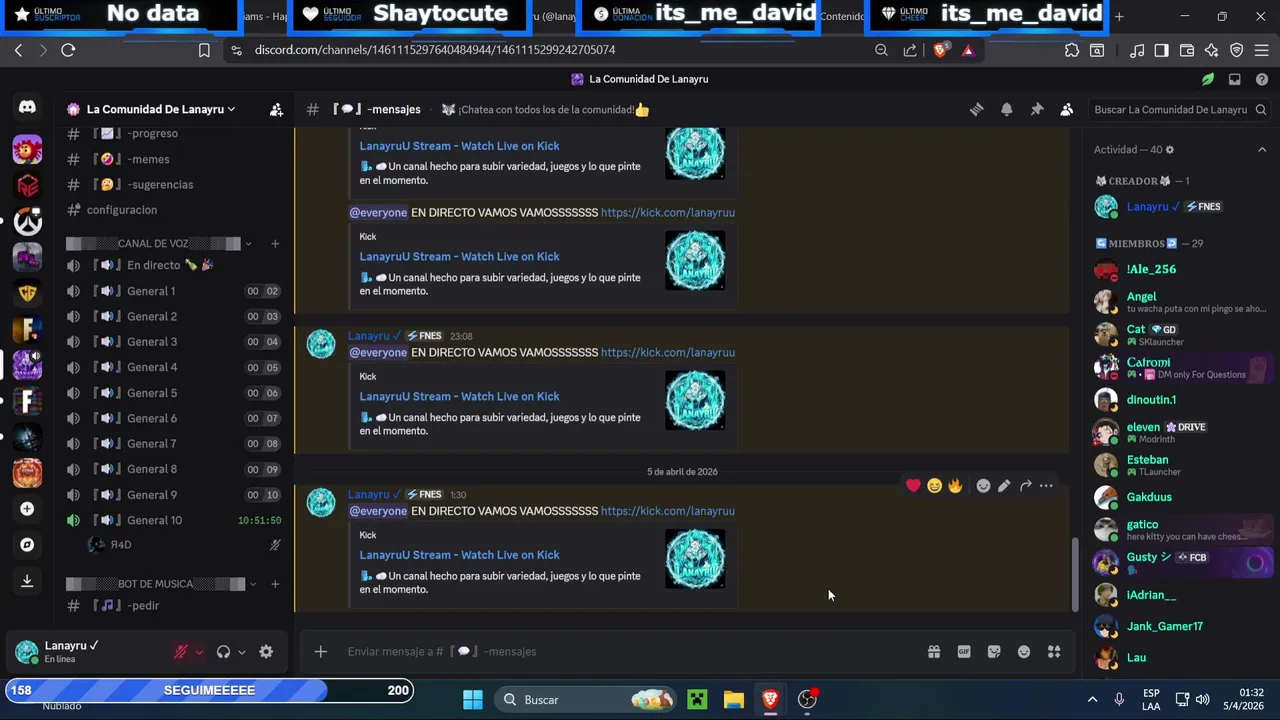The image size is (1280, 720).
Task: React with laughing face emoji
Action: tap(934, 485)
